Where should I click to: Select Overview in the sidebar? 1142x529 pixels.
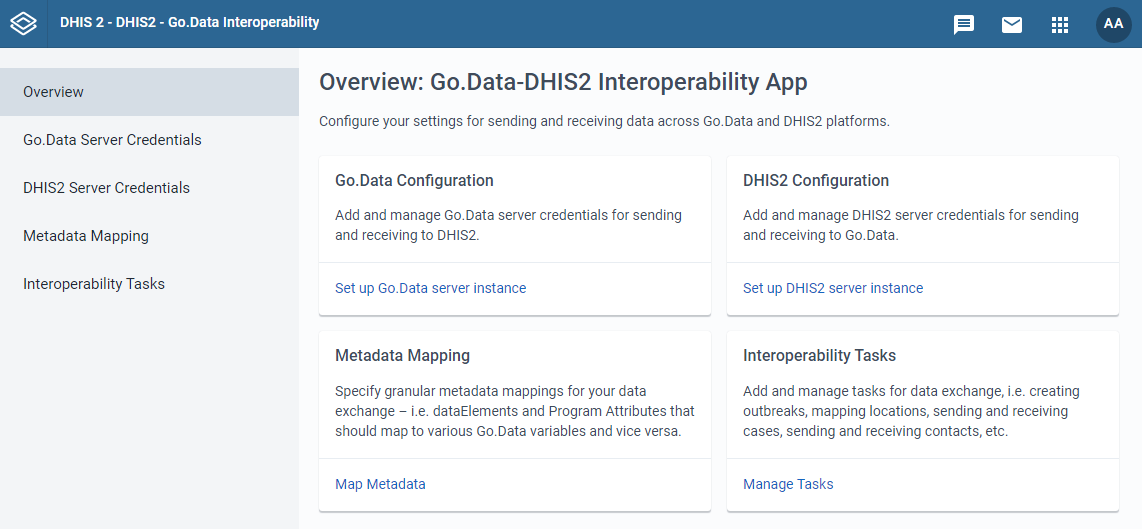tap(149, 92)
